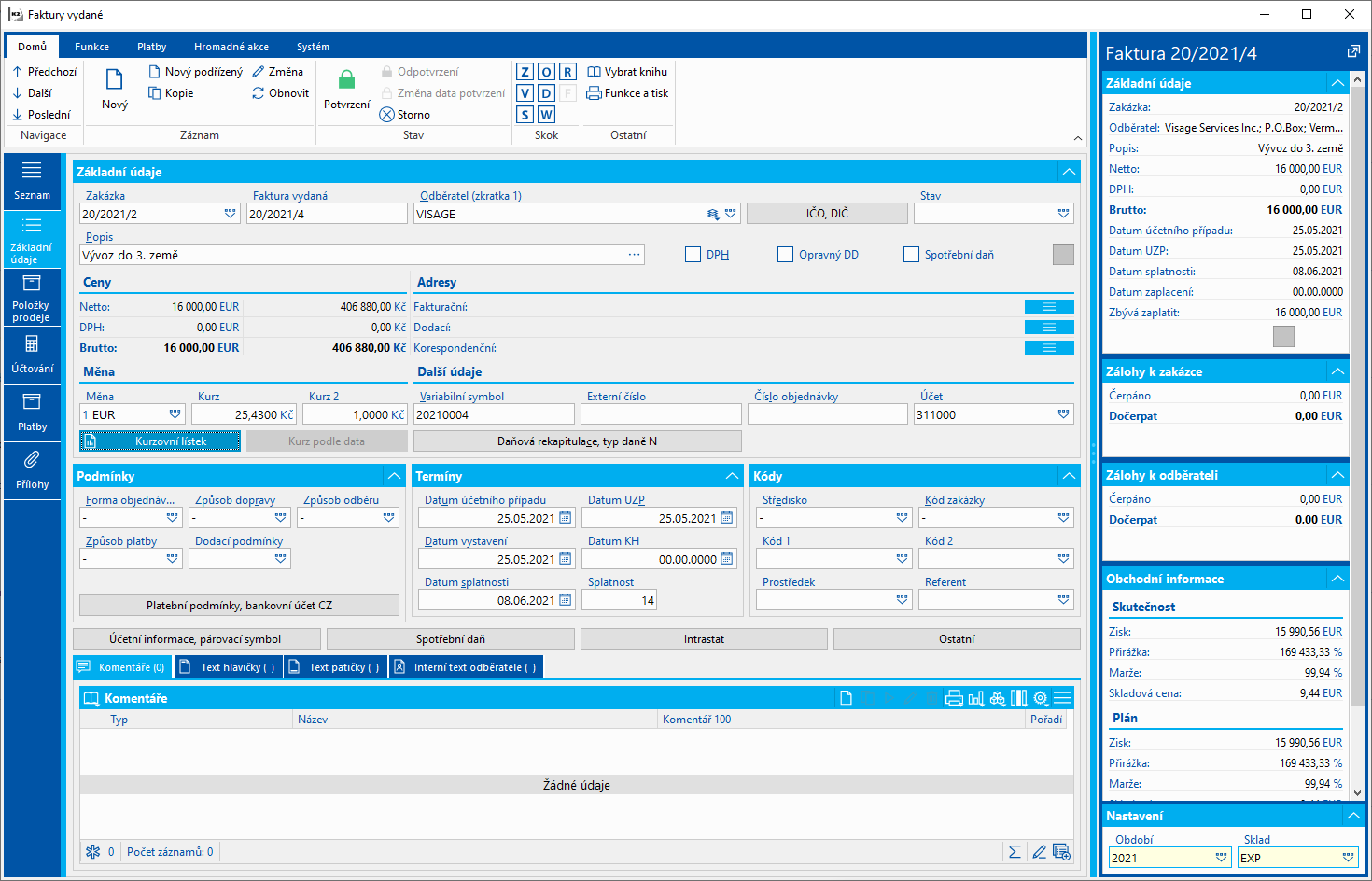The image size is (1372, 881).
Task: Enable the DPH checkbox
Action: (693, 255)
